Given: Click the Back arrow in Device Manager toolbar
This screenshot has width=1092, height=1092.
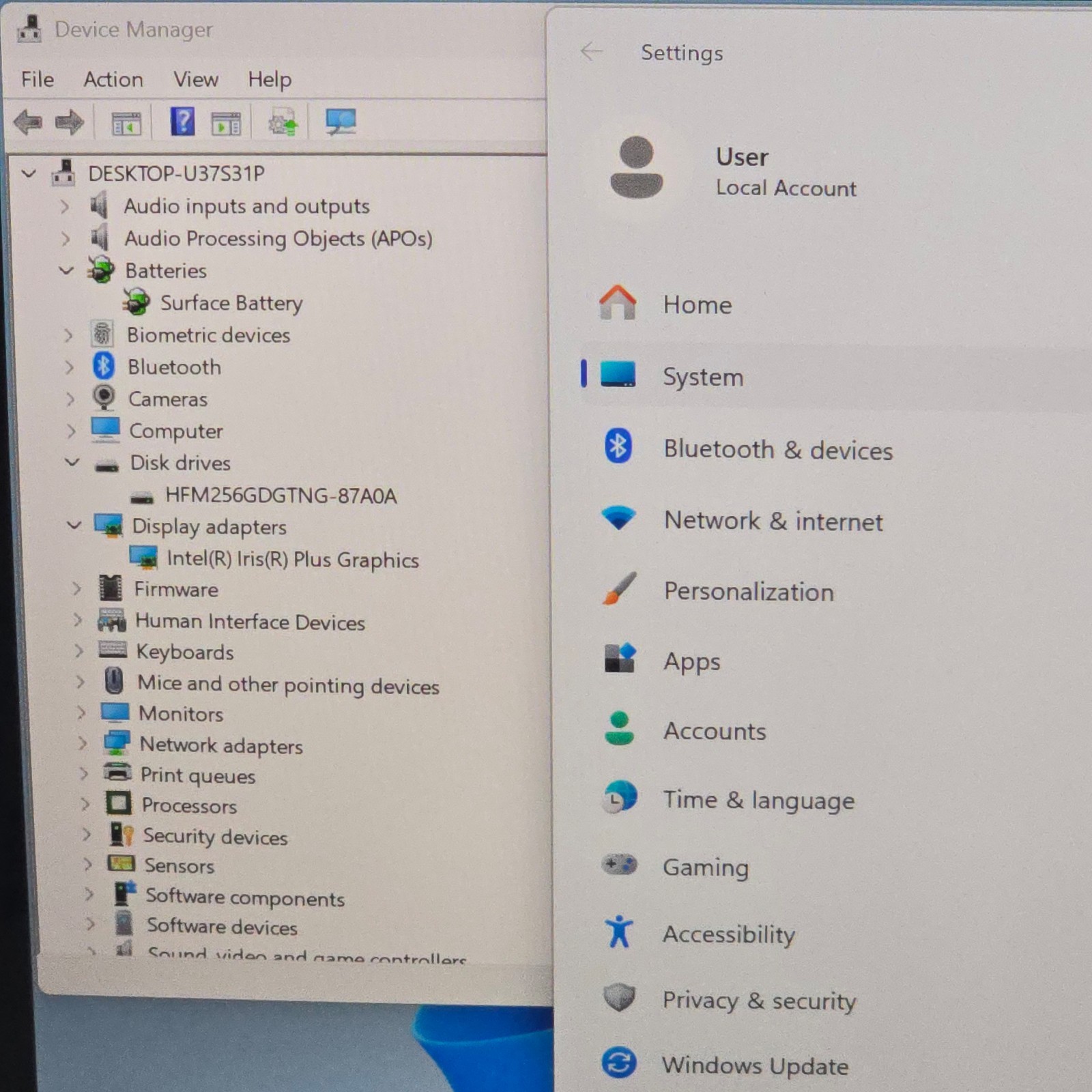Looking at the screenshot, I should 28,123.
